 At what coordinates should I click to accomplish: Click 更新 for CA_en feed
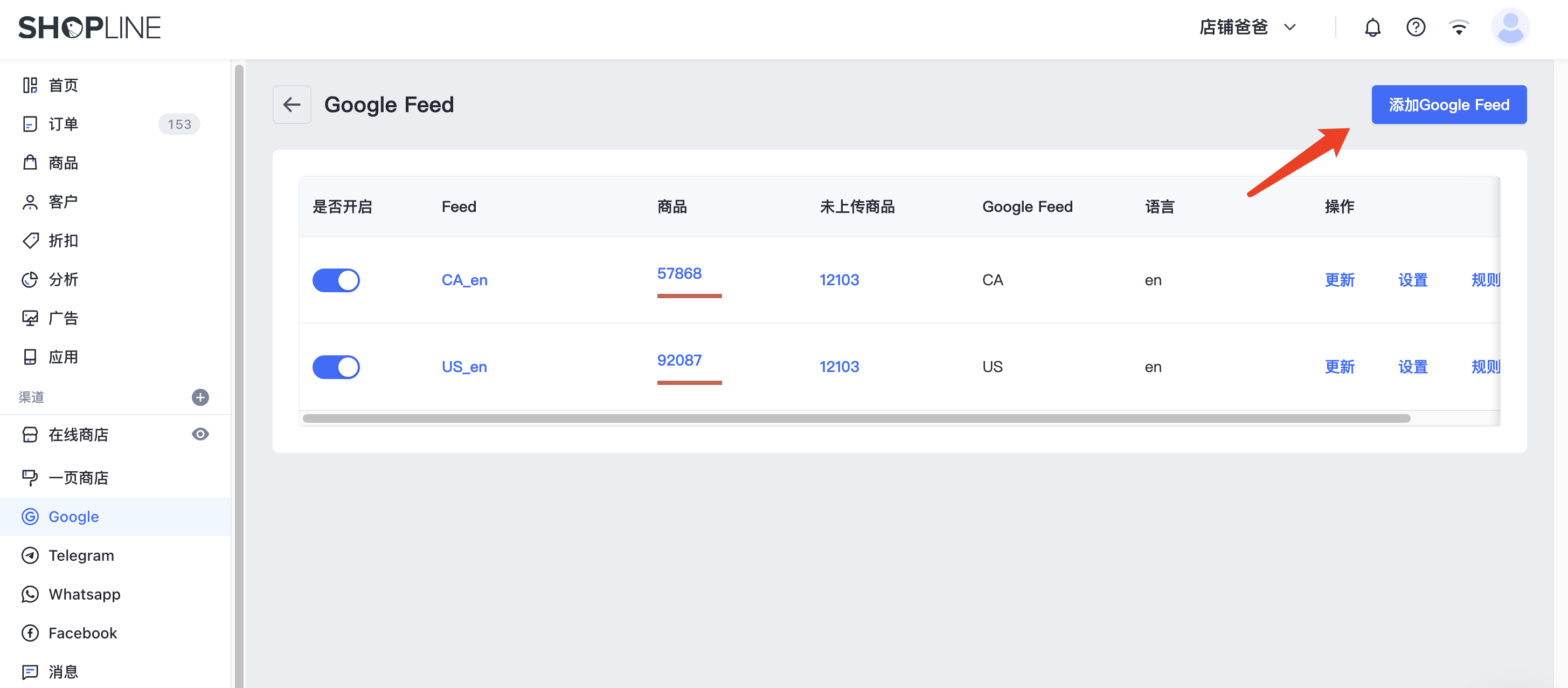pos(1340,280)
